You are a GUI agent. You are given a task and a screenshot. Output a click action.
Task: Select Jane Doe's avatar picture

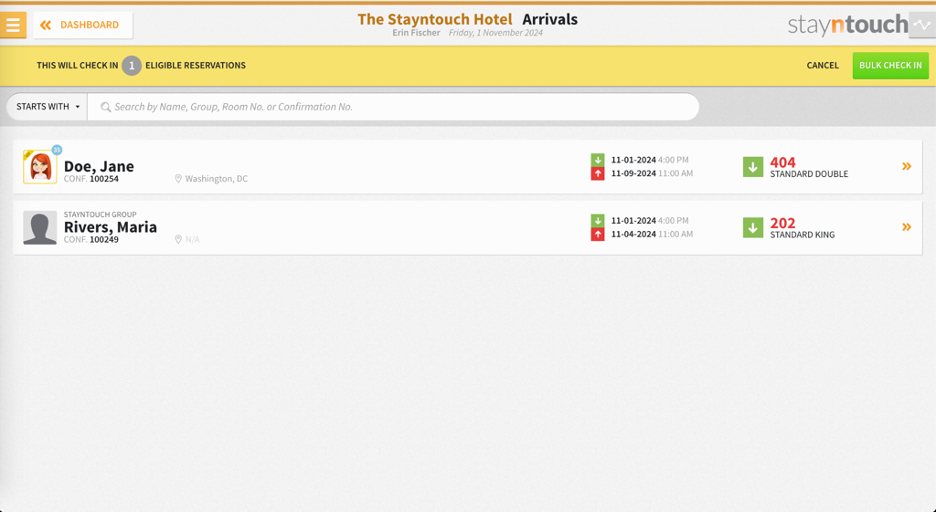(40, 166)
